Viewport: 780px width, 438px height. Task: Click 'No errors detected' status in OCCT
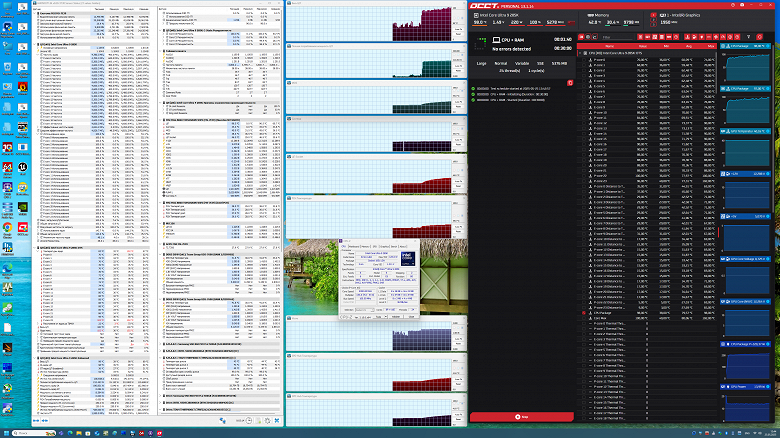511,49
